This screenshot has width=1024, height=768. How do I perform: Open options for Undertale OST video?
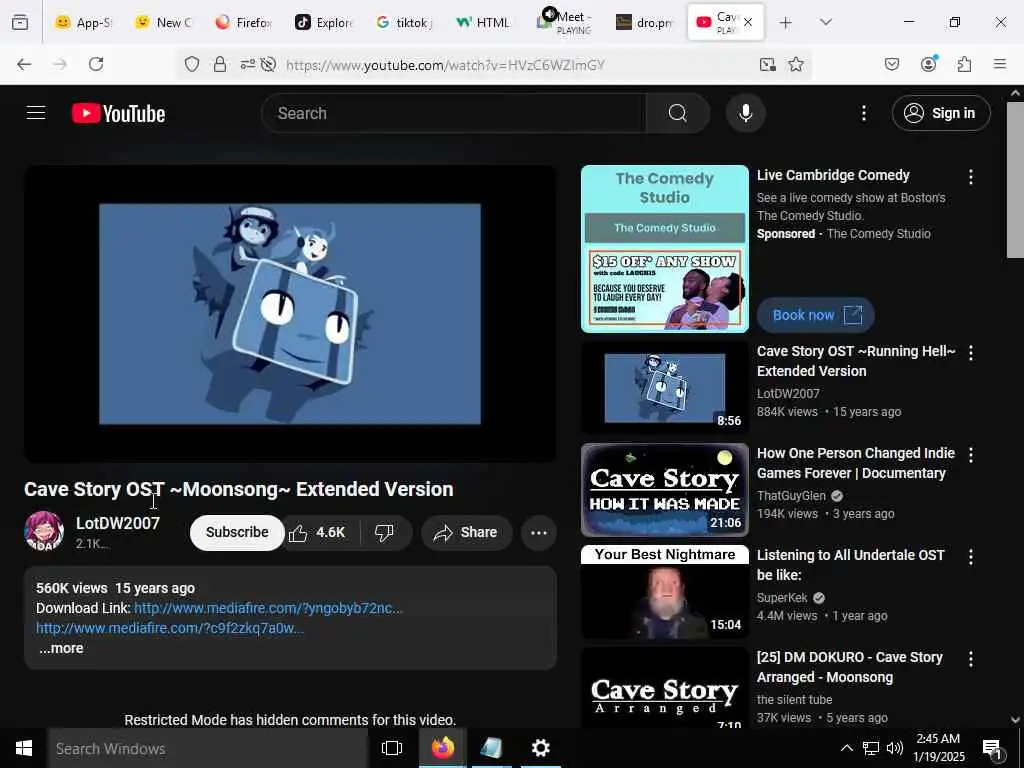coord(970,556)
